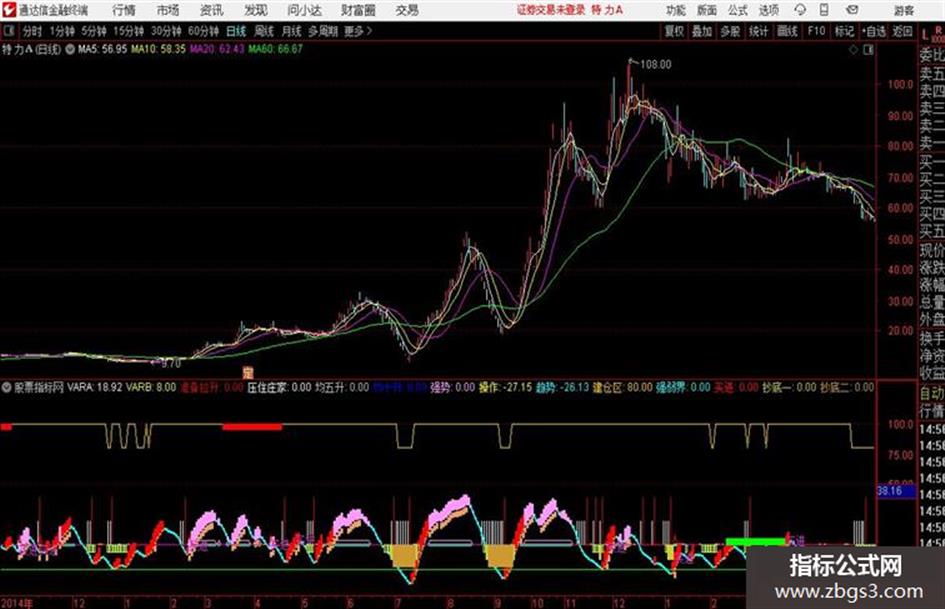Switch to 1分钟 period
The width and height of the screenshot is (945, 609).
click(x=61, y=31)
